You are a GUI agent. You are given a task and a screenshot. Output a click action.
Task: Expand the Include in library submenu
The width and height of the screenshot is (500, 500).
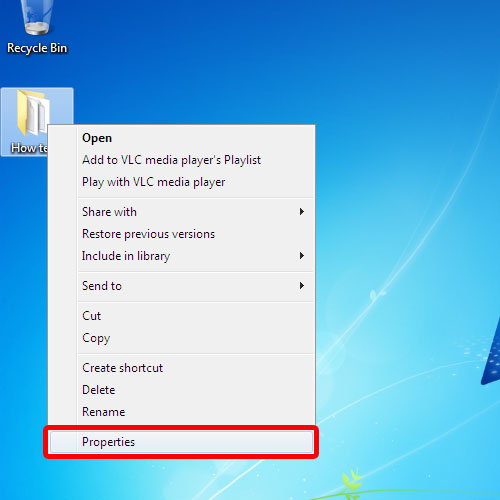click(x=181, y=256)
